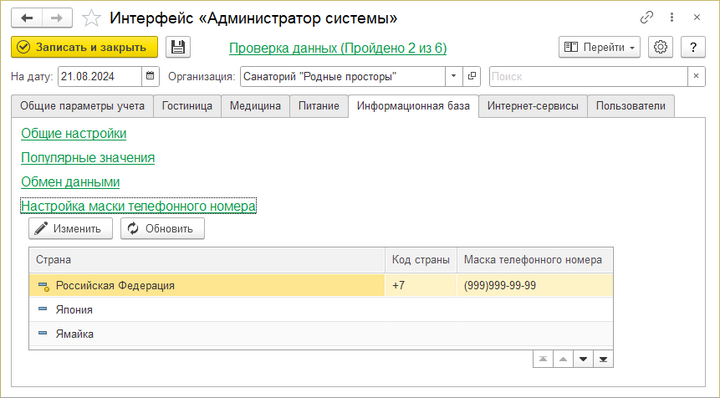Click the row icon next to Российская Федерация

(x=44, y=286)
